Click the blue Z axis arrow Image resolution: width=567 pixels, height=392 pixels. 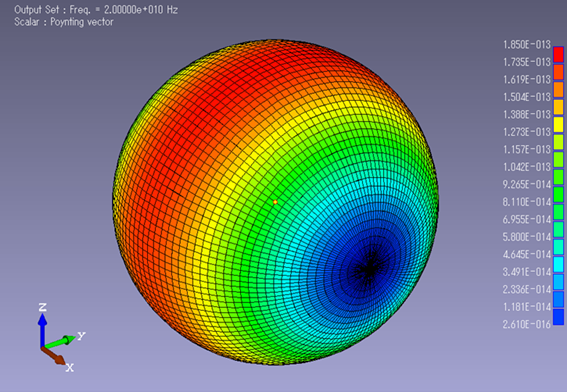(x=43, y=330)
